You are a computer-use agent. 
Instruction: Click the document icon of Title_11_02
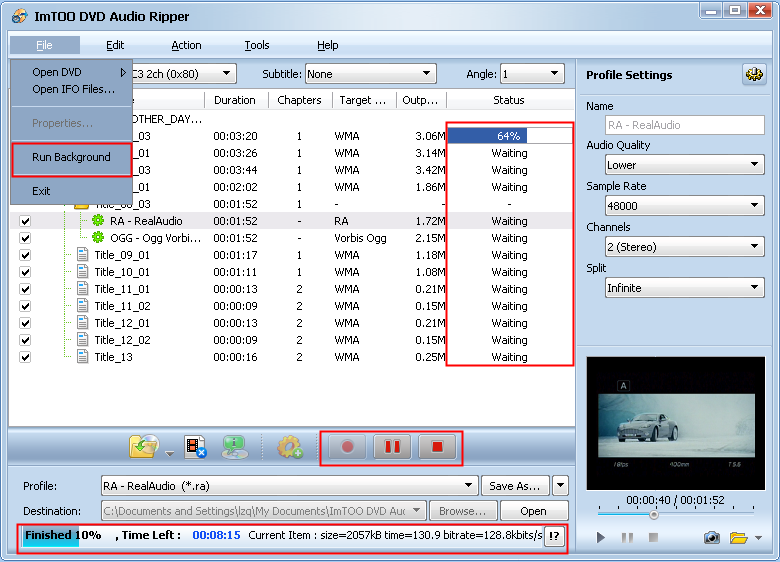[83, 305]
